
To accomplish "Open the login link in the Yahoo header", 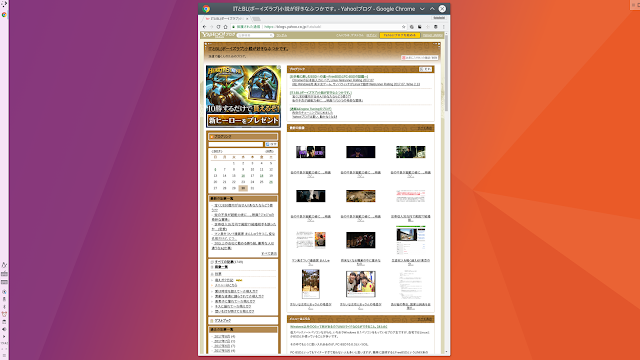I will pyautogui.click(x=371, y=36).
